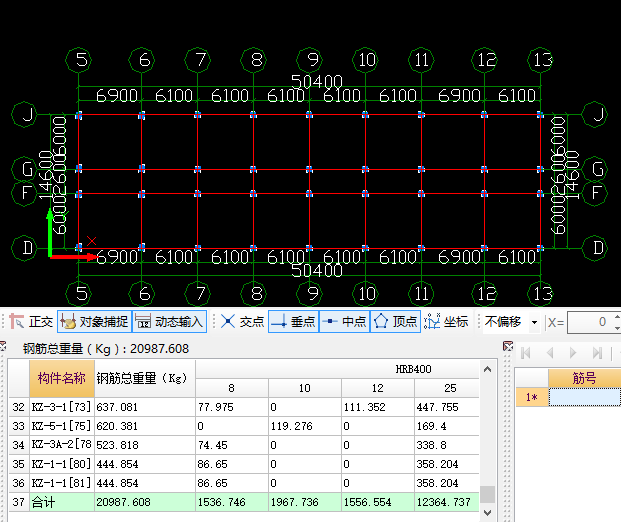The image size is (621, 522).
Task: Click the cell 12364.737
Action: click(447, 502)
